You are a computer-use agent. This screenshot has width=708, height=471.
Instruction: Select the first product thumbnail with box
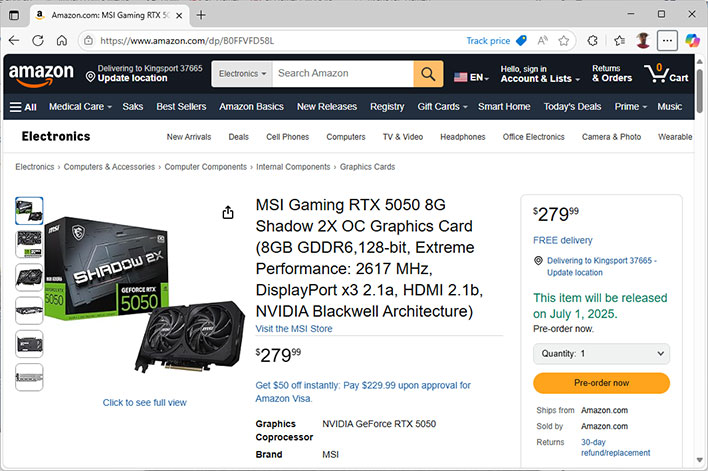pos(29,211)
